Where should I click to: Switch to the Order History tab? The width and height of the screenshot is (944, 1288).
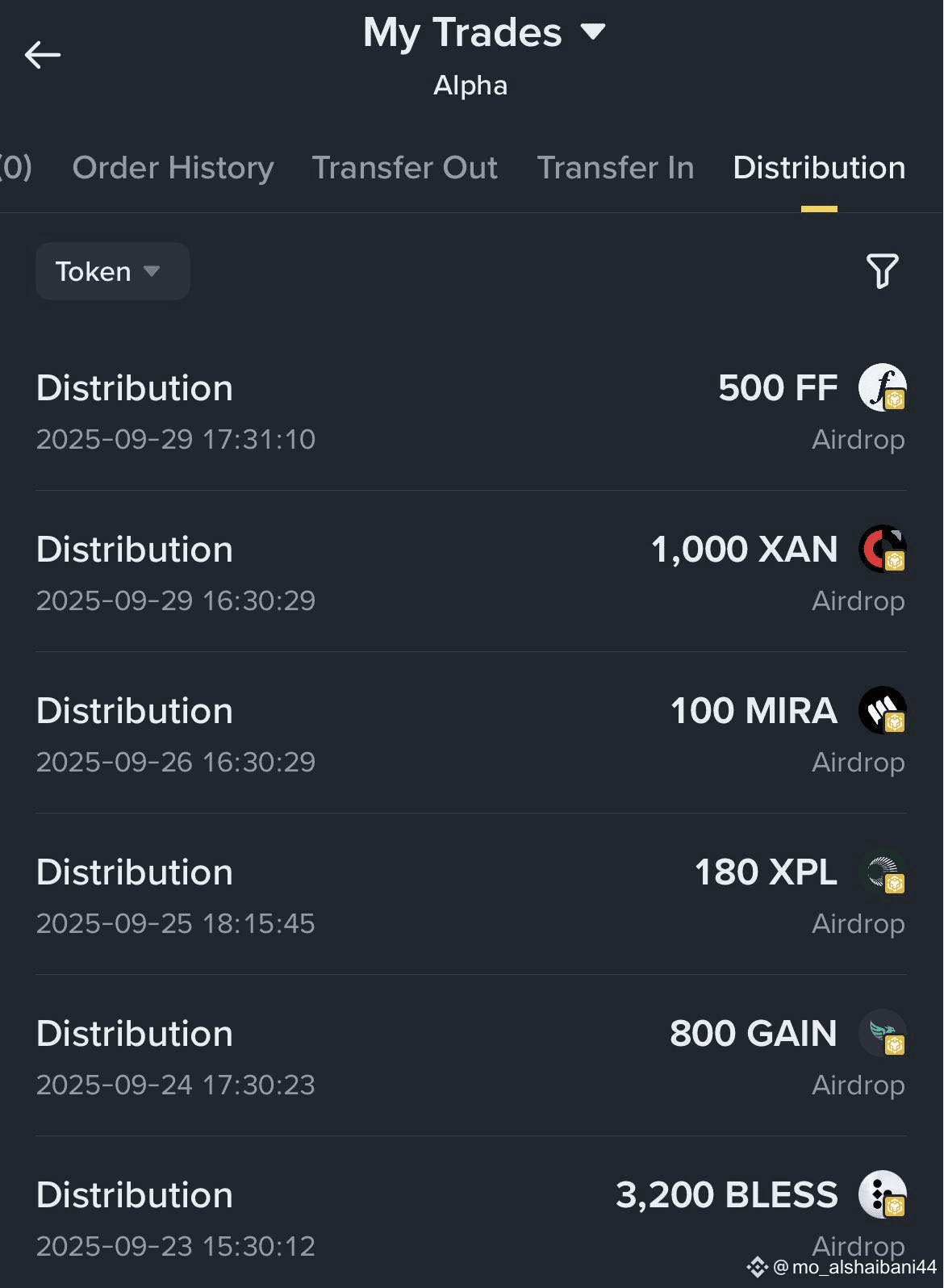coord(173,168)
